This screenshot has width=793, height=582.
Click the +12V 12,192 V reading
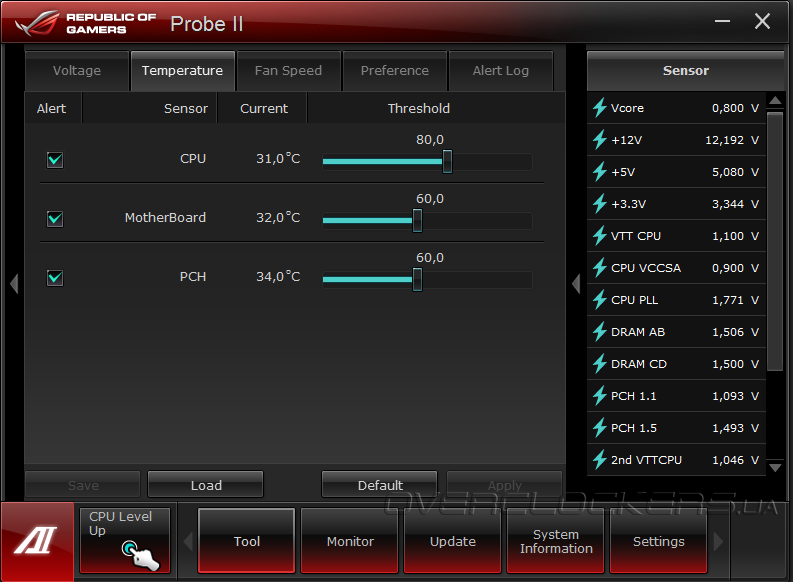(732, 140)
